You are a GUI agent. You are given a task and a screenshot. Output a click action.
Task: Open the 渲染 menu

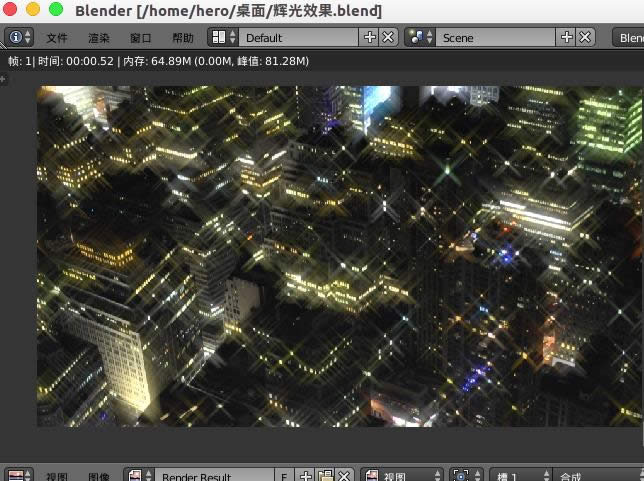coord(99,38)
